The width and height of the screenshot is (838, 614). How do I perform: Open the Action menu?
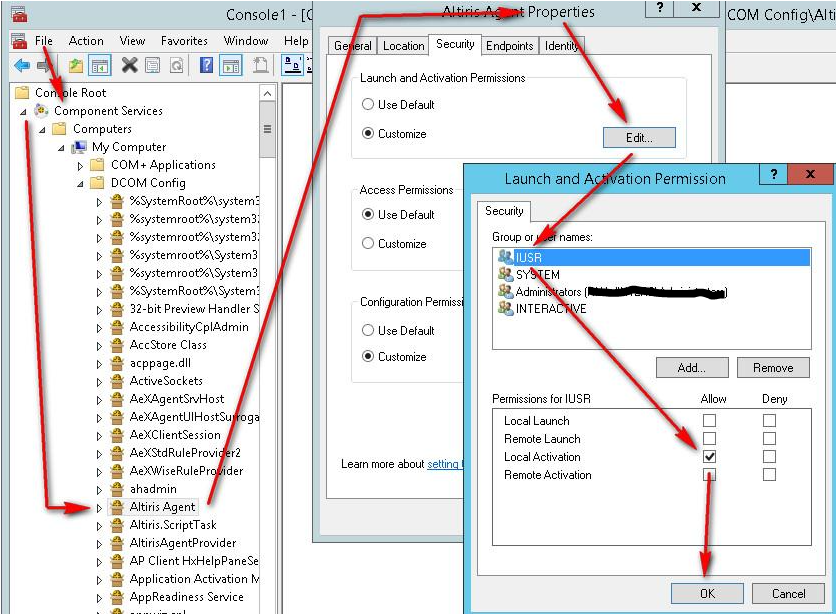(86, 41)
